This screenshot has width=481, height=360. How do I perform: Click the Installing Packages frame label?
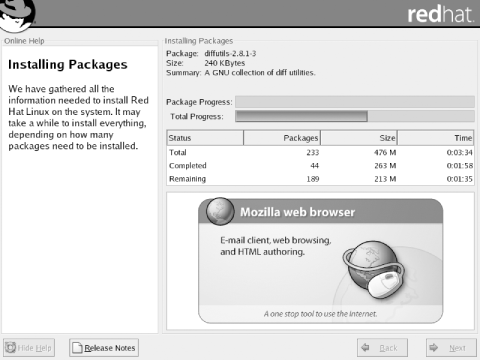click(199, 41)
